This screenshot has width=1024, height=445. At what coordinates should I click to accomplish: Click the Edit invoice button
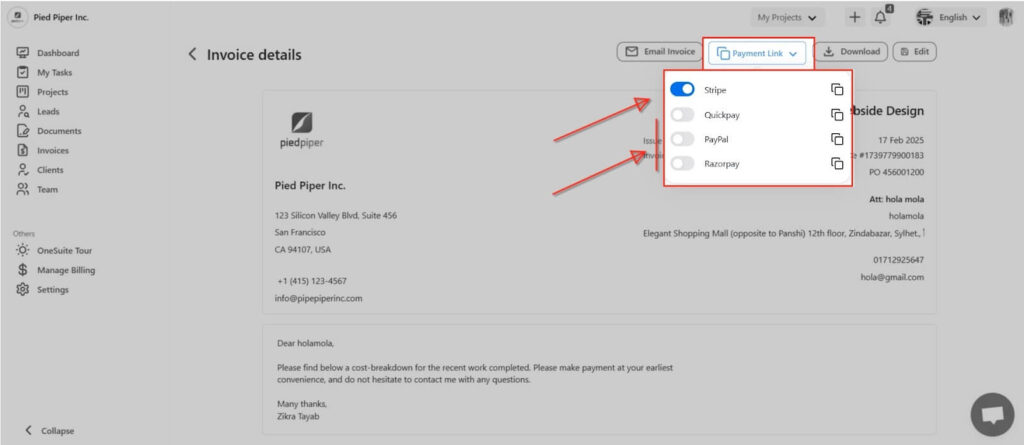click(914, 52)
